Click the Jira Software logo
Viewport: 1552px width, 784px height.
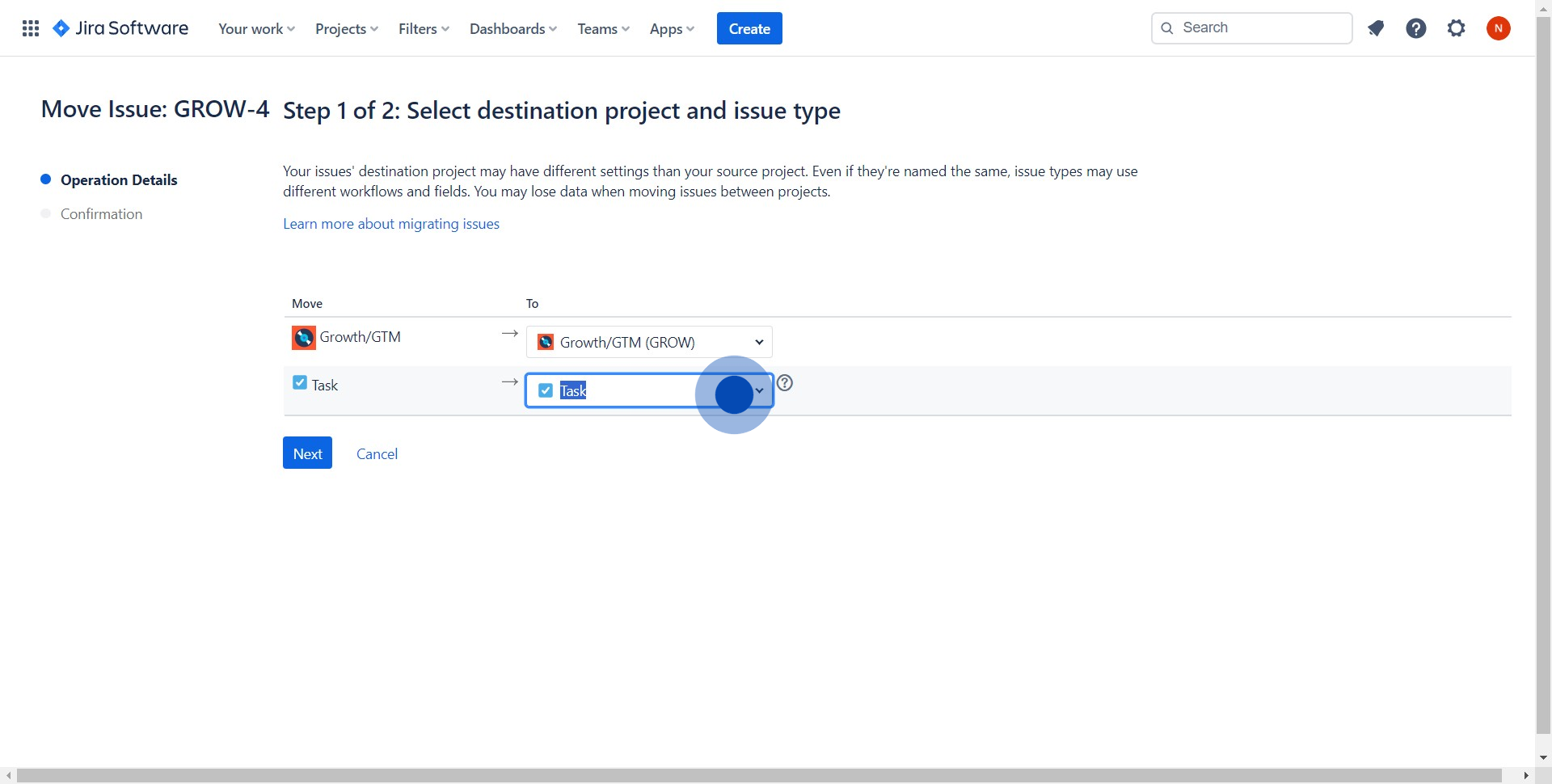click(x=120, y=28)
